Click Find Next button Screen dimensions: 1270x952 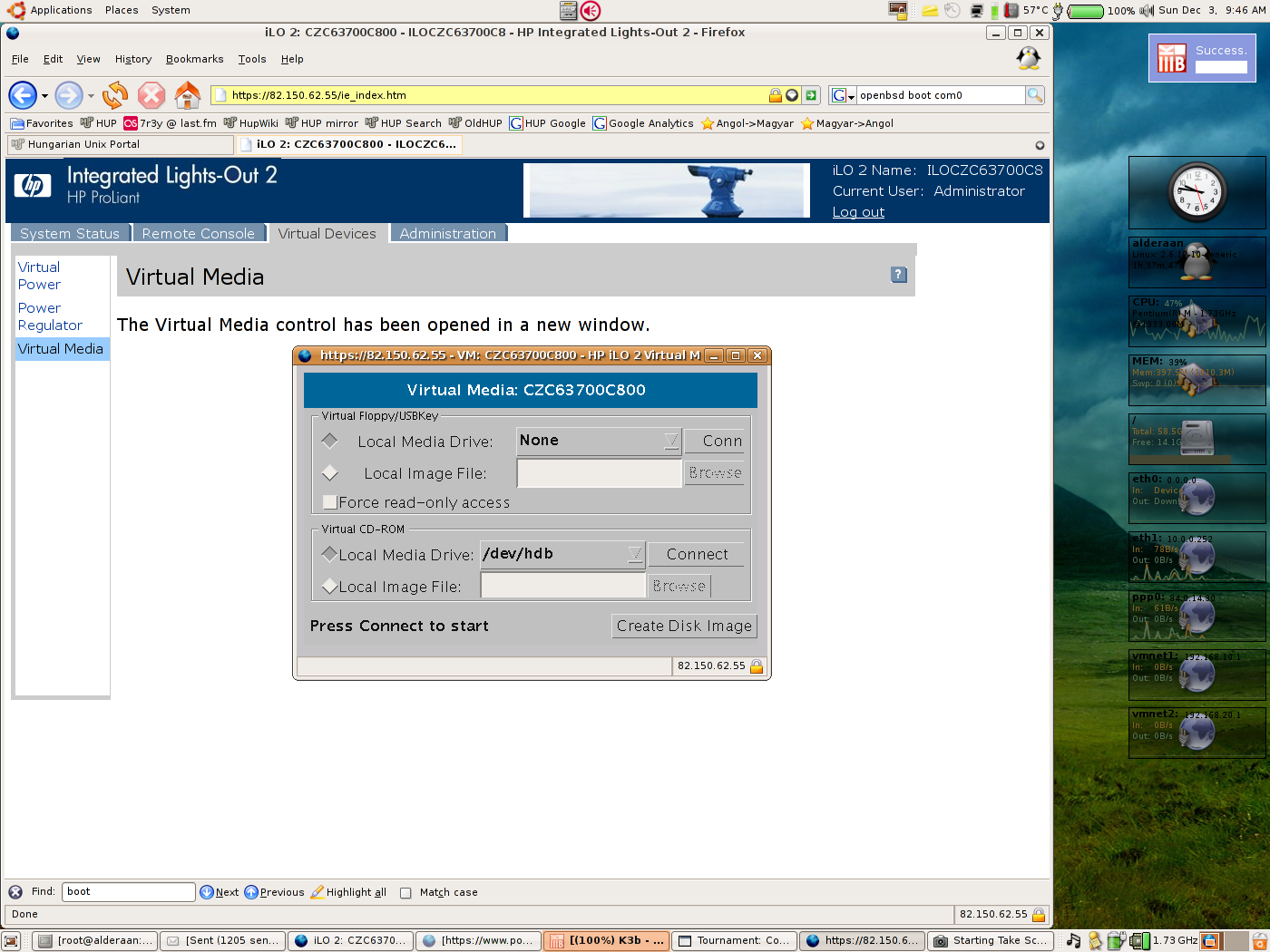(220, 892)
